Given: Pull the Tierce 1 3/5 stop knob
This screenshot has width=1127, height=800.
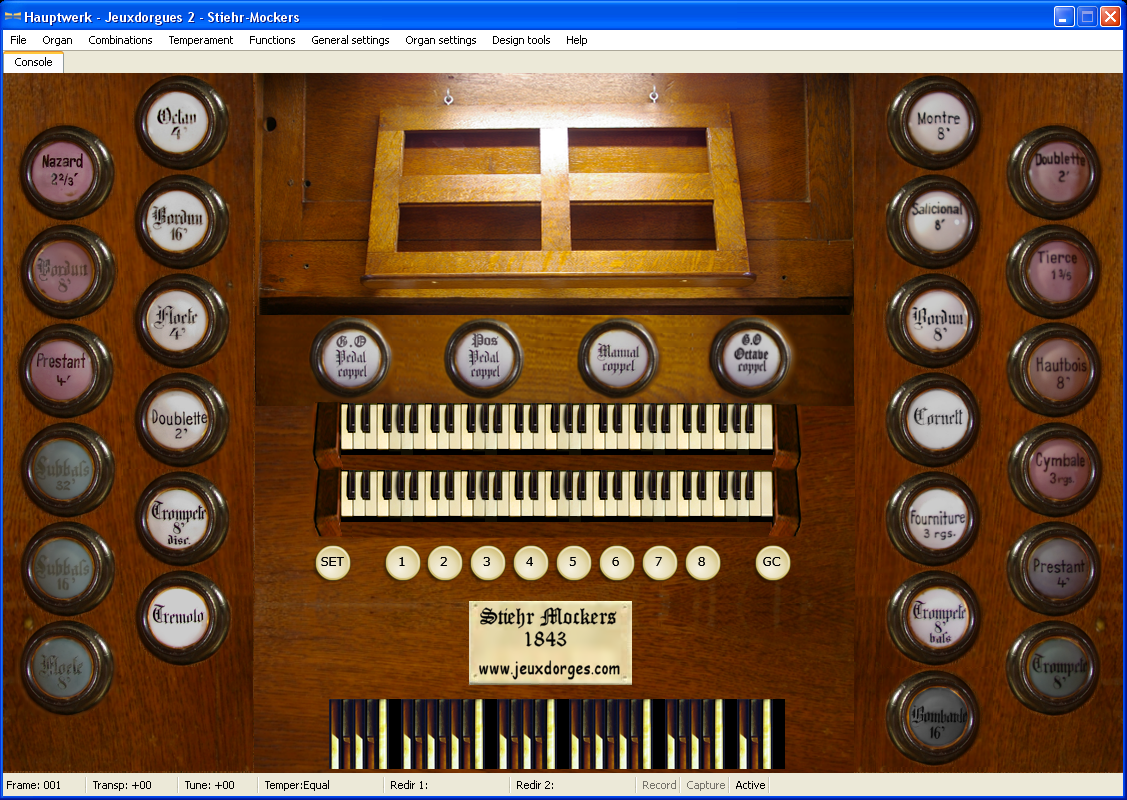Looking at the screenshot, I should [x=1054, y=271].
